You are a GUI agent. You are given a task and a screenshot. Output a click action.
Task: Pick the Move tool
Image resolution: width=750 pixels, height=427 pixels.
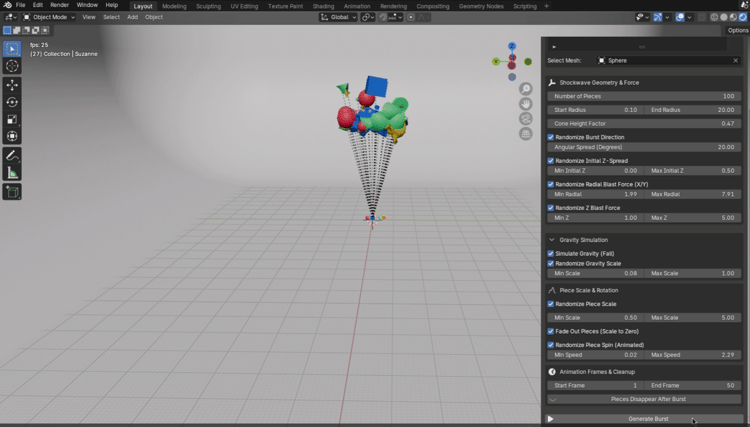pyautogui.click(x=12, y=85)
